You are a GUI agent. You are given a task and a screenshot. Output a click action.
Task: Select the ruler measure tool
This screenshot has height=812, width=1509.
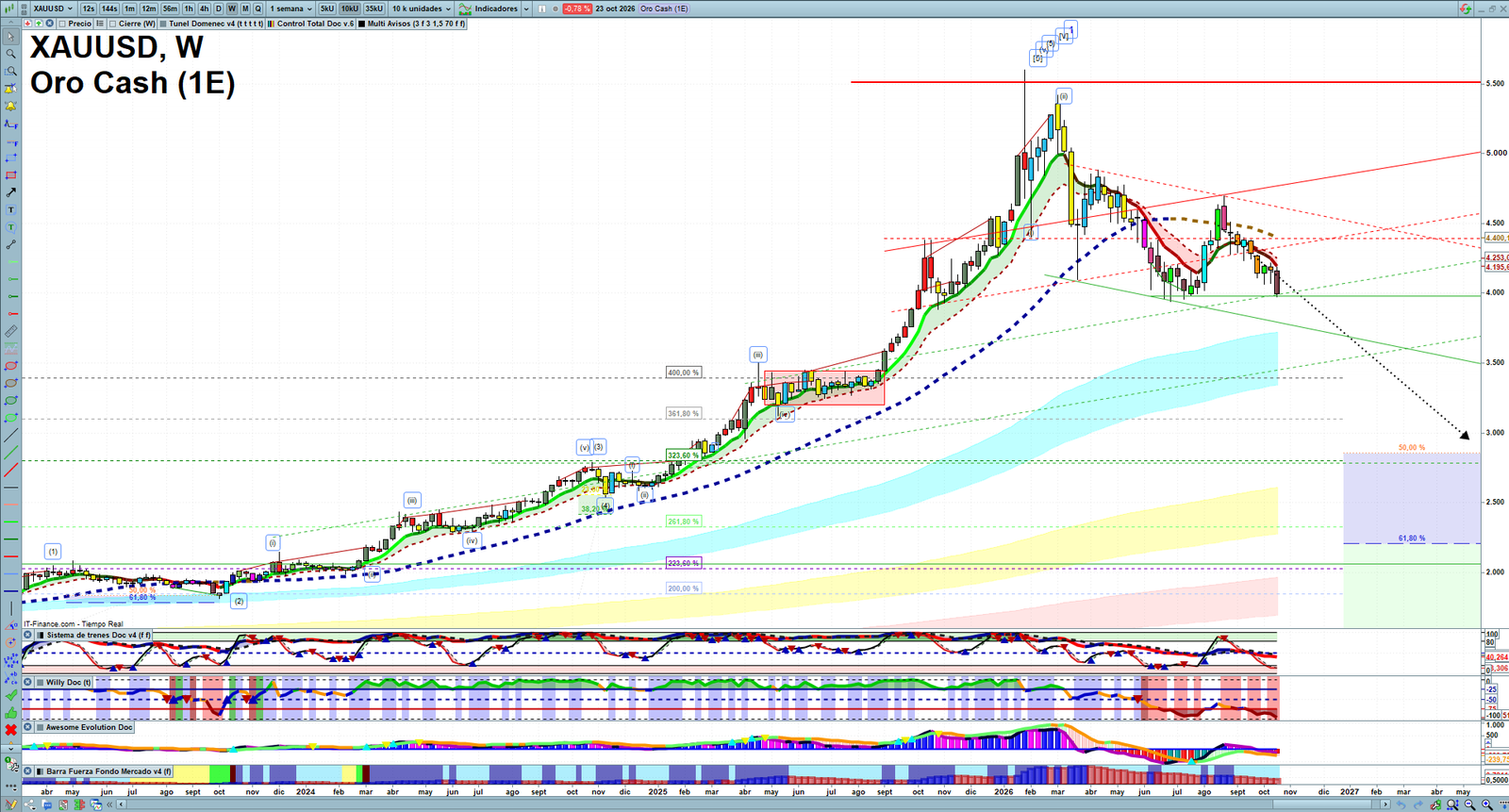point(10,331)
